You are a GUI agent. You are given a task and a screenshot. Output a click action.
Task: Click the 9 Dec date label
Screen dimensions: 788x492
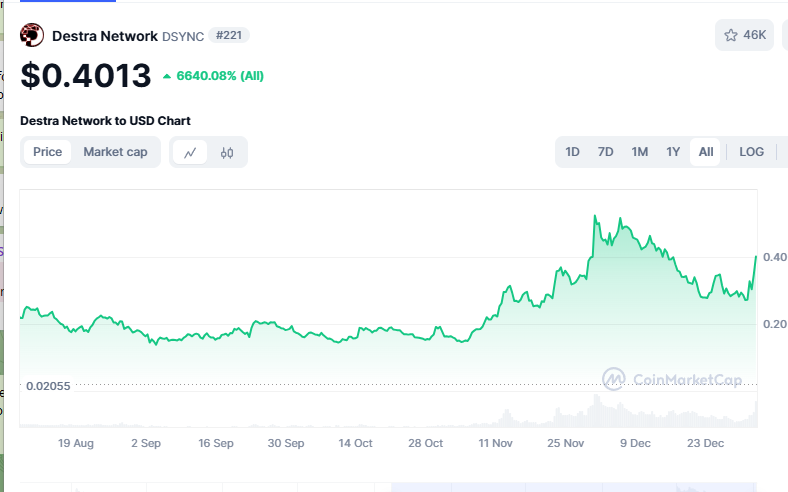click(635, 443)
